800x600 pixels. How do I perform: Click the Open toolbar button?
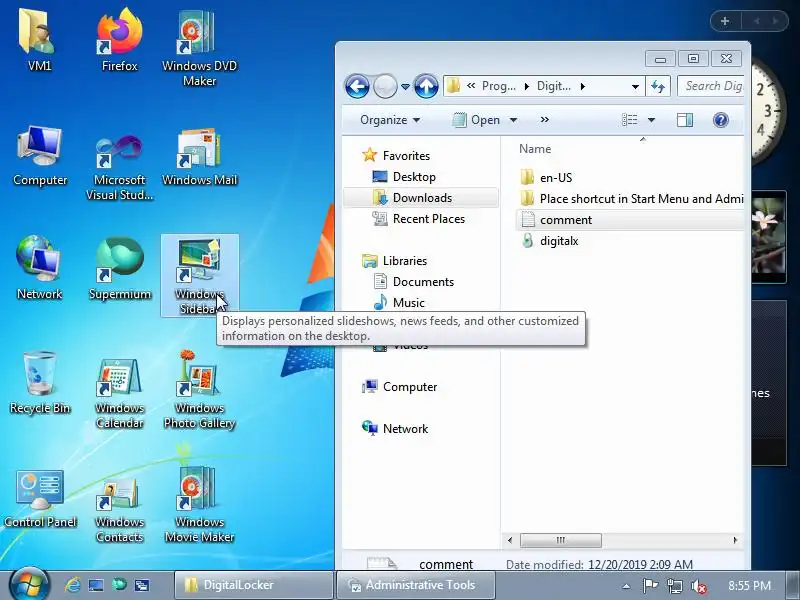pyautogui.click(x=476, y=120)
